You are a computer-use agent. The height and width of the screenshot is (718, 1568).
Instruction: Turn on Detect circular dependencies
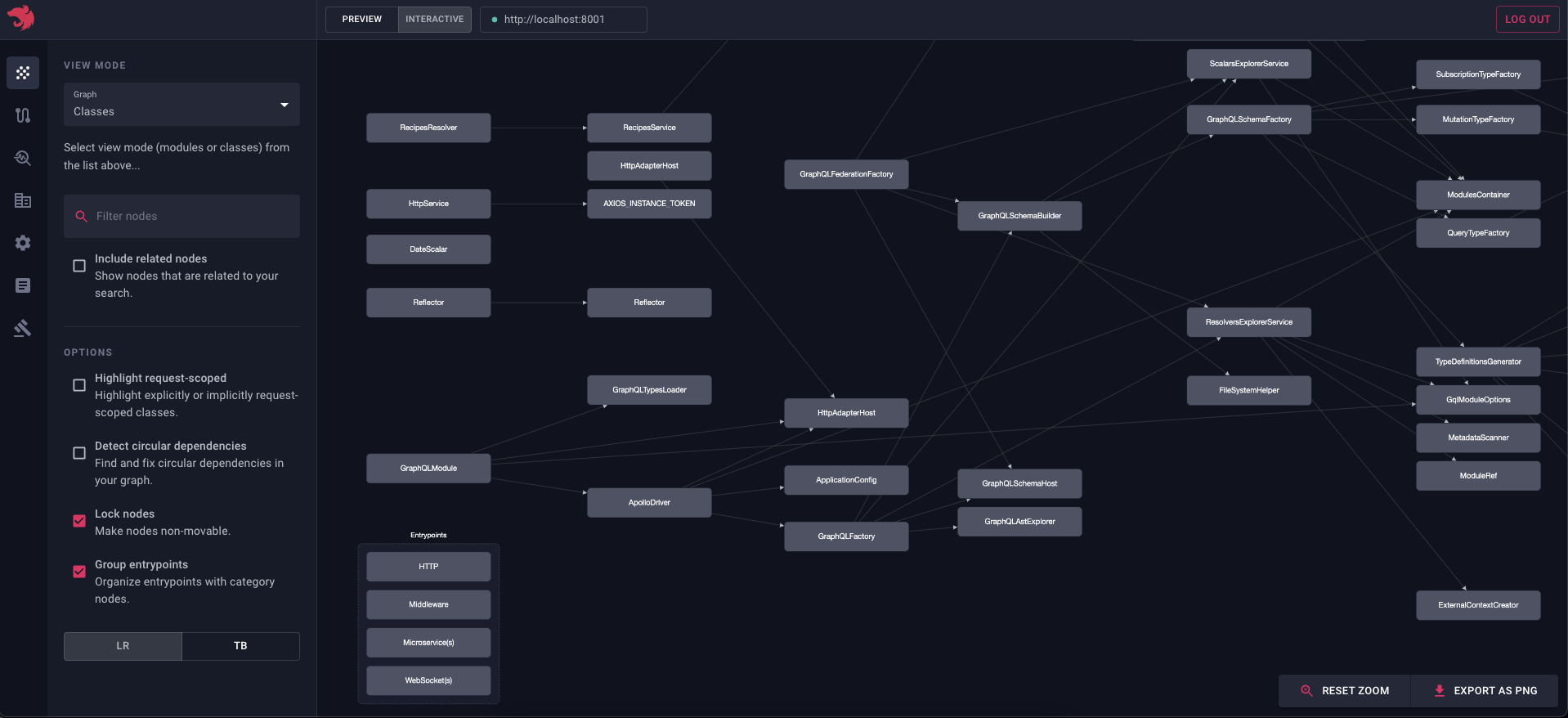tap(79, 453)
